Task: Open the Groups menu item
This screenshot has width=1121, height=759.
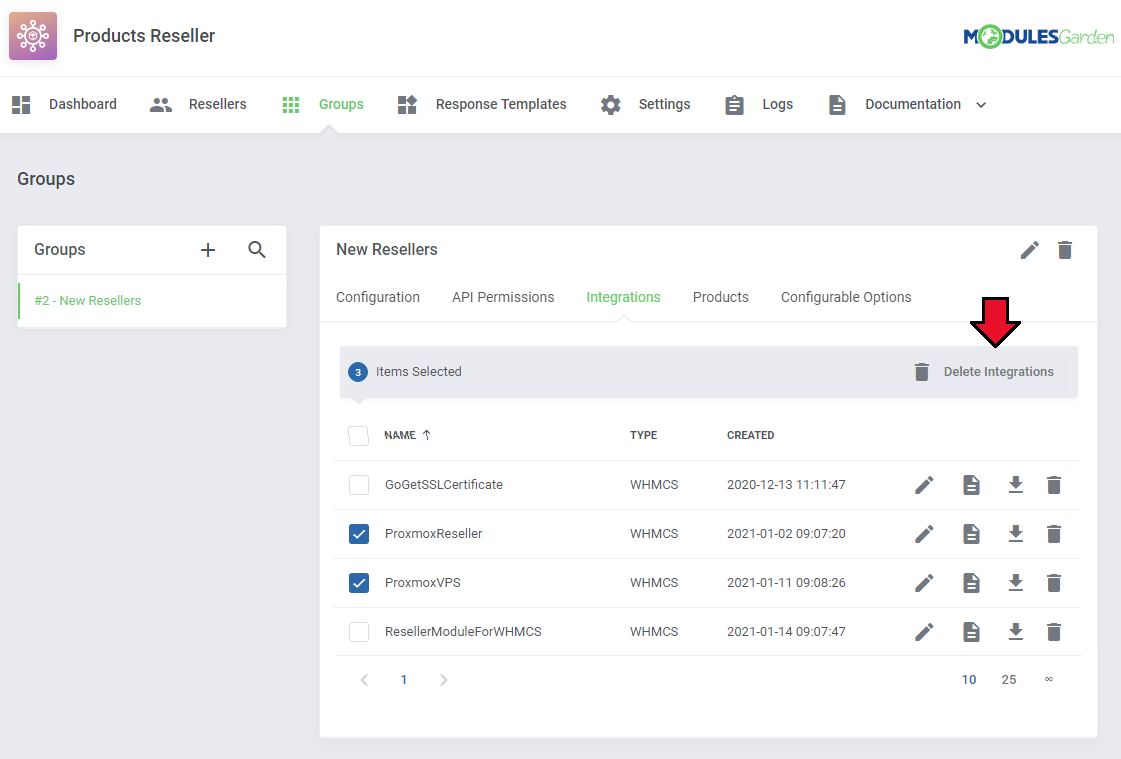Action: coord(322,104)
